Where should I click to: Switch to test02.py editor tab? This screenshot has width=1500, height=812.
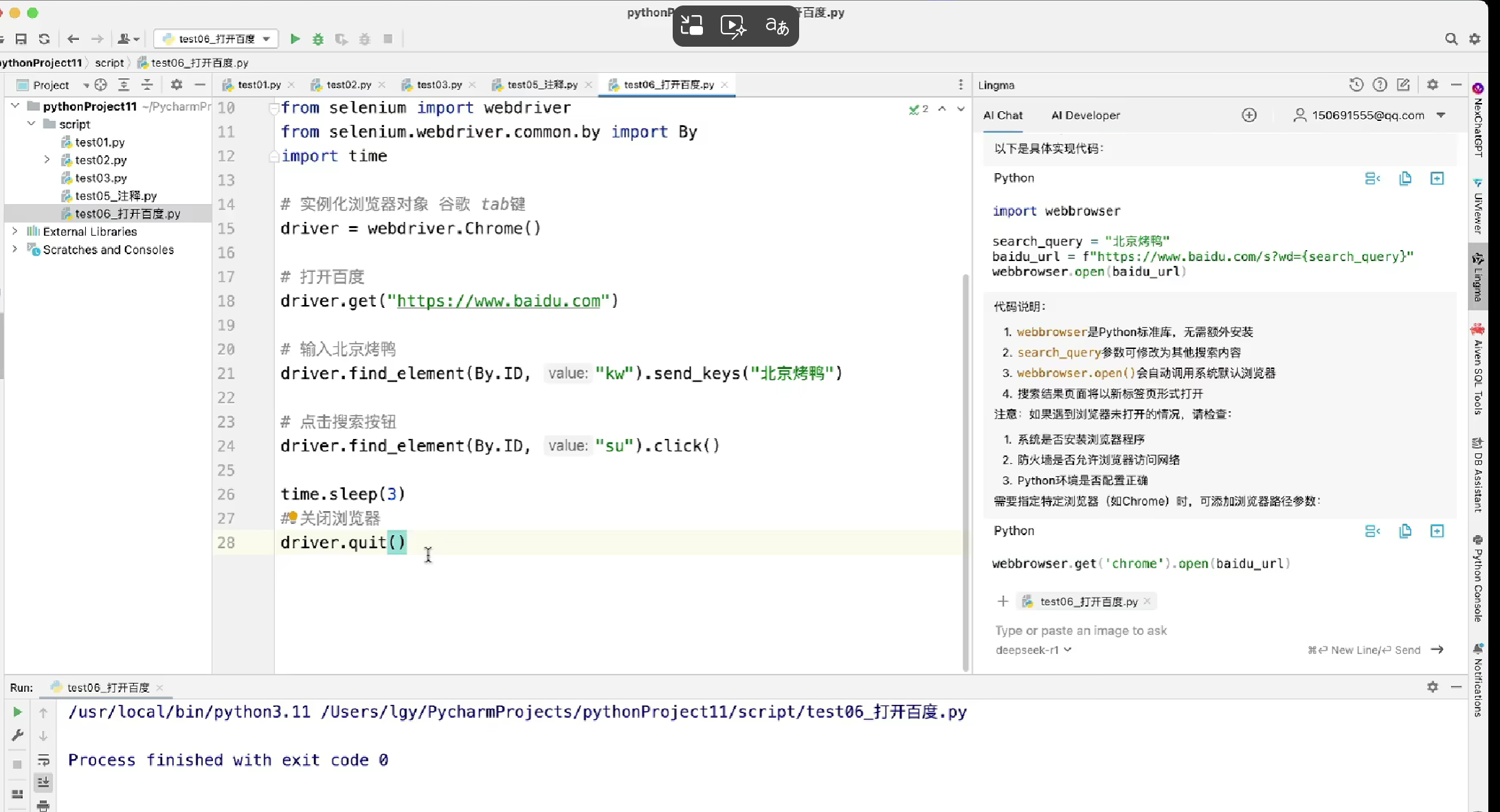point(348,84)
